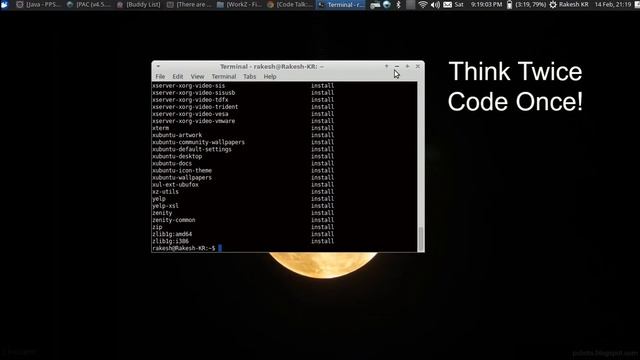This screenshot has width=640, height=360.
Task: Open the Bluetooth tray icon
Action: [399, 5]
